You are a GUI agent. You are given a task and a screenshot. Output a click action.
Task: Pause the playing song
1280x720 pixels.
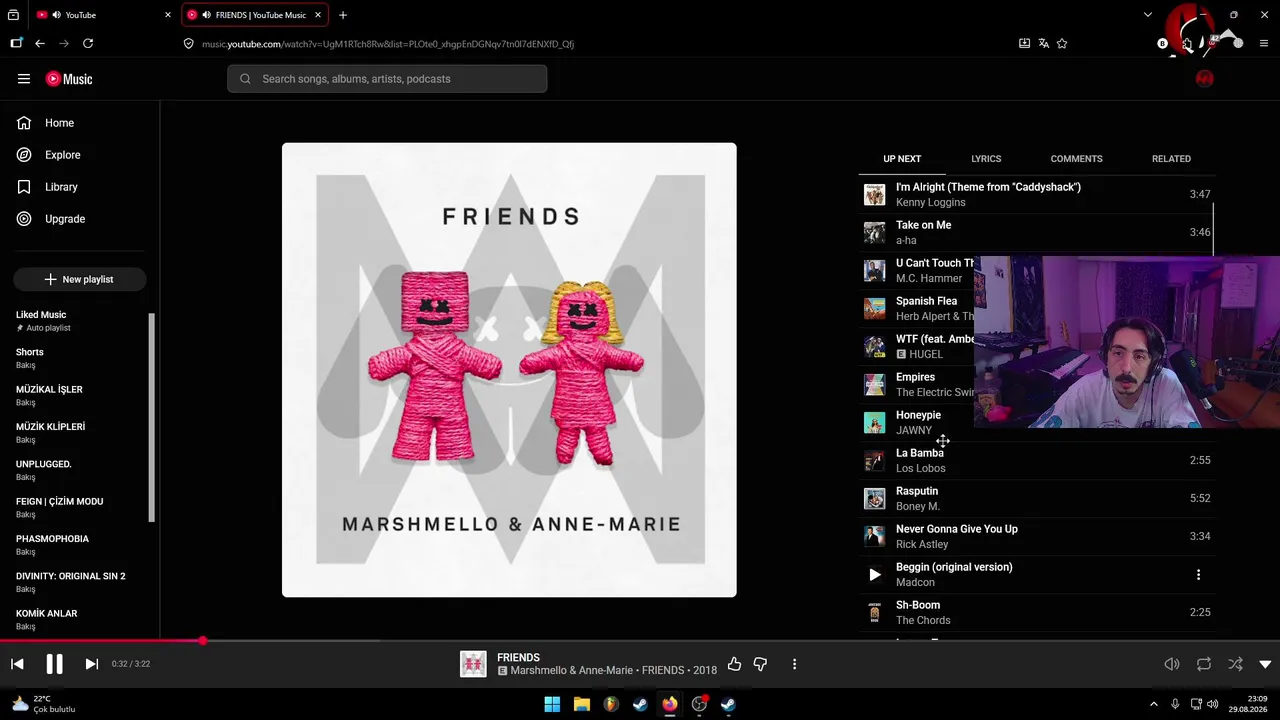[x=54, y=664]
